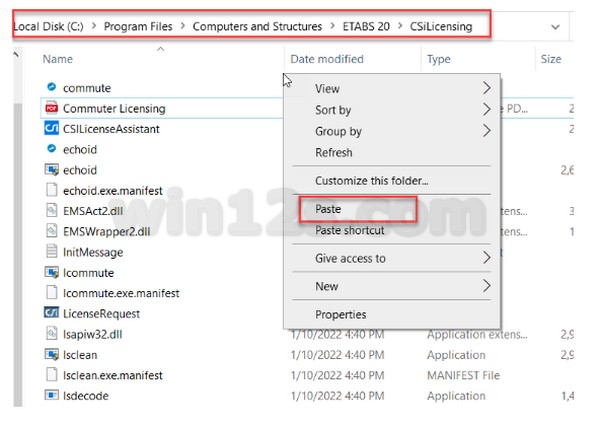600x424 pixels.
Task: Click the Commuter Licensing PDF icon
Action: pos(52,108)
